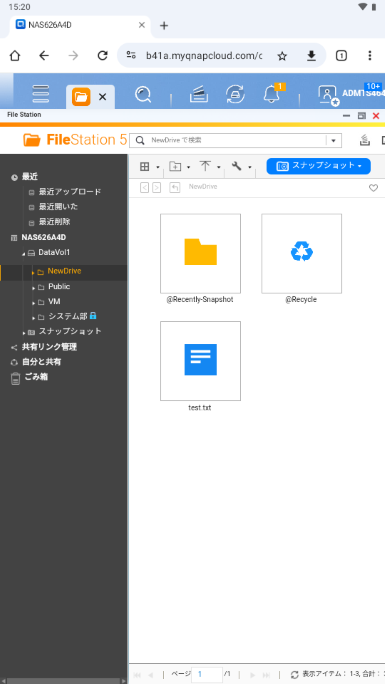Open the QTS search magnifier icon
The width and height of the screenshot is (385, 684).
[x=143, y=94]
